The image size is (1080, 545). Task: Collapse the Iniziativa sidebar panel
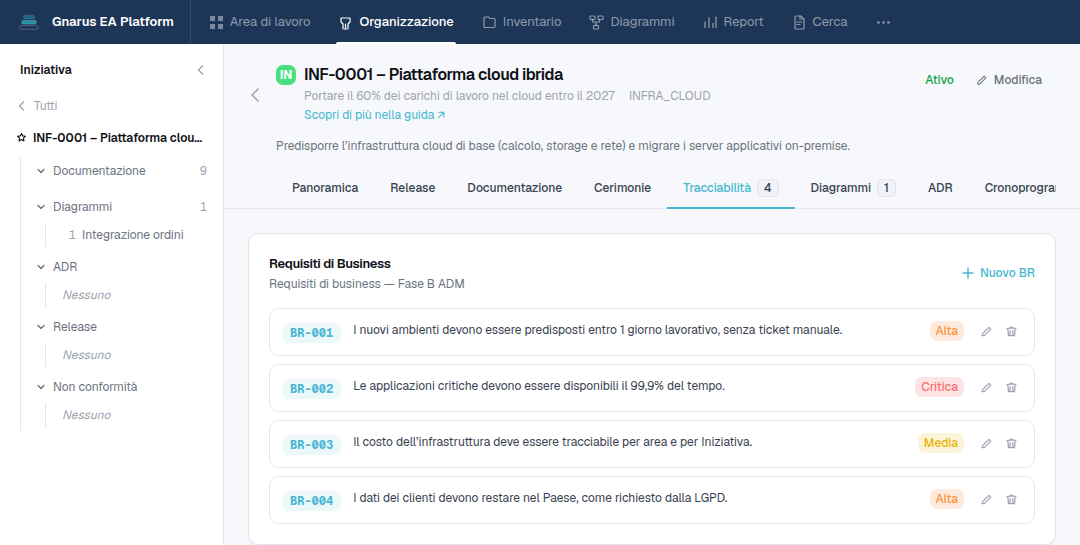pyautogui.click(x=200, y=70)
